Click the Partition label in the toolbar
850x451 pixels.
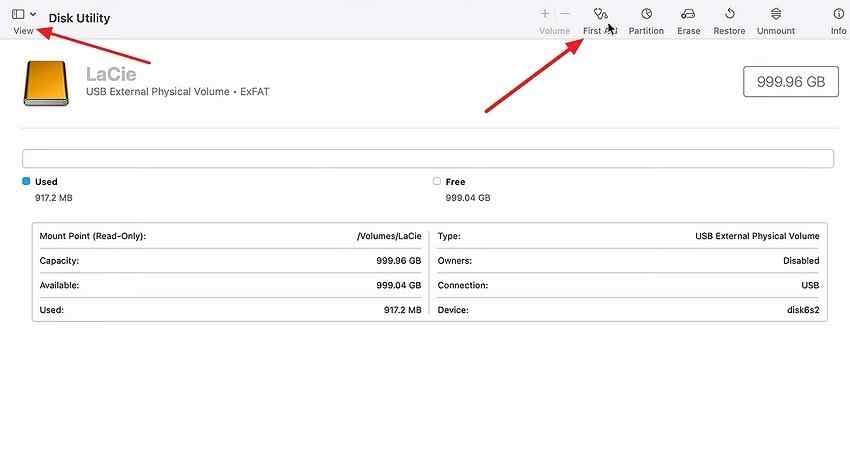point(646,31)
